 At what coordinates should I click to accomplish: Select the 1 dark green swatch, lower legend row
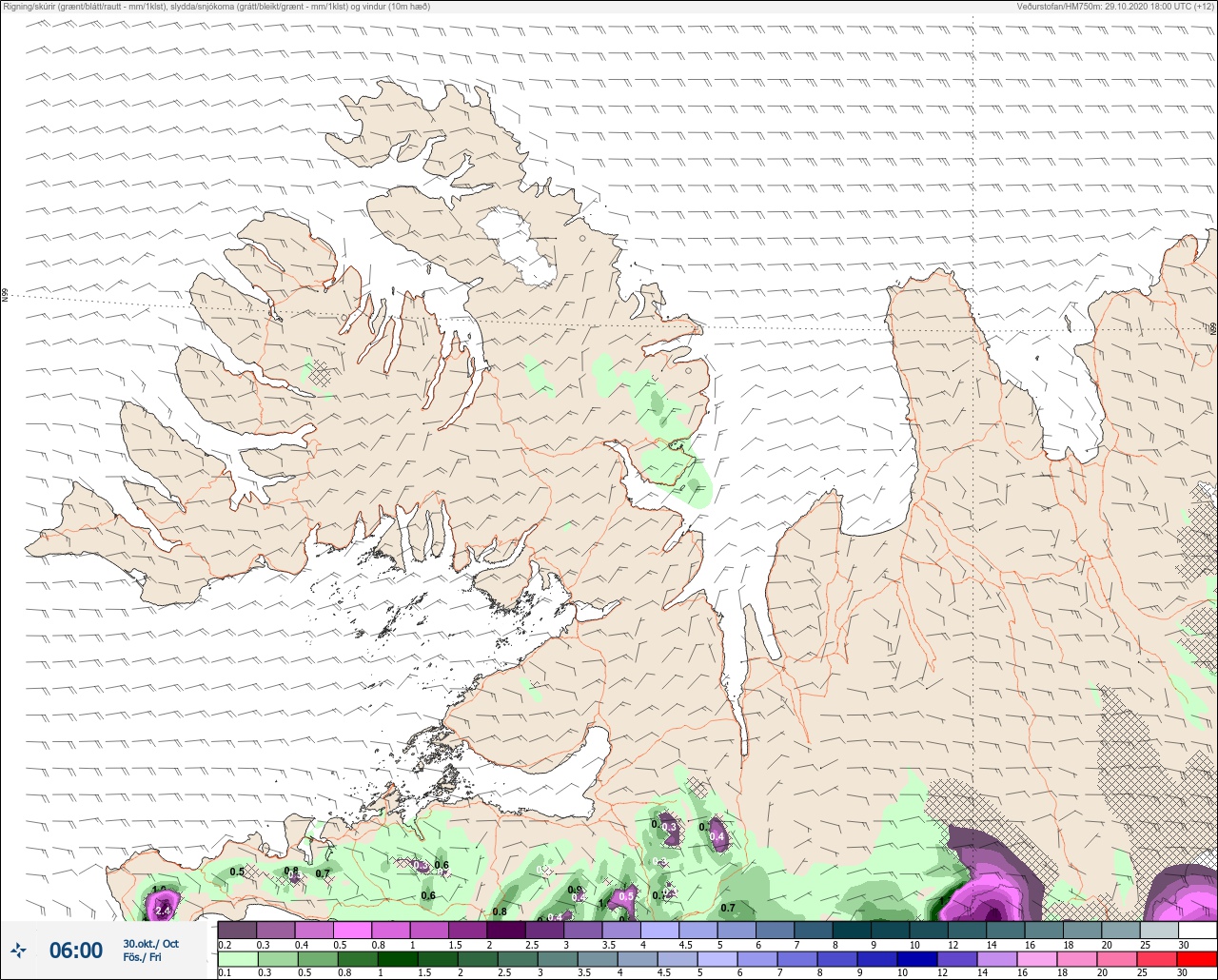point(397,958)
